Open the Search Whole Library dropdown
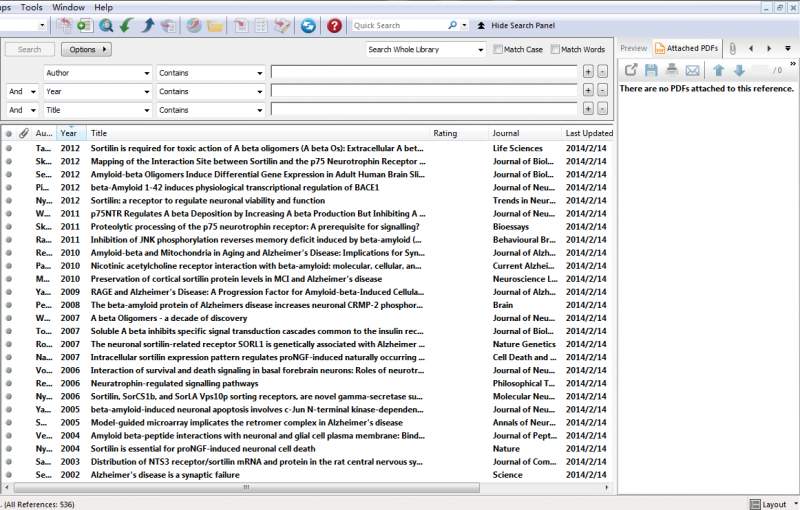The image size is (800, 510). [481, 49]
